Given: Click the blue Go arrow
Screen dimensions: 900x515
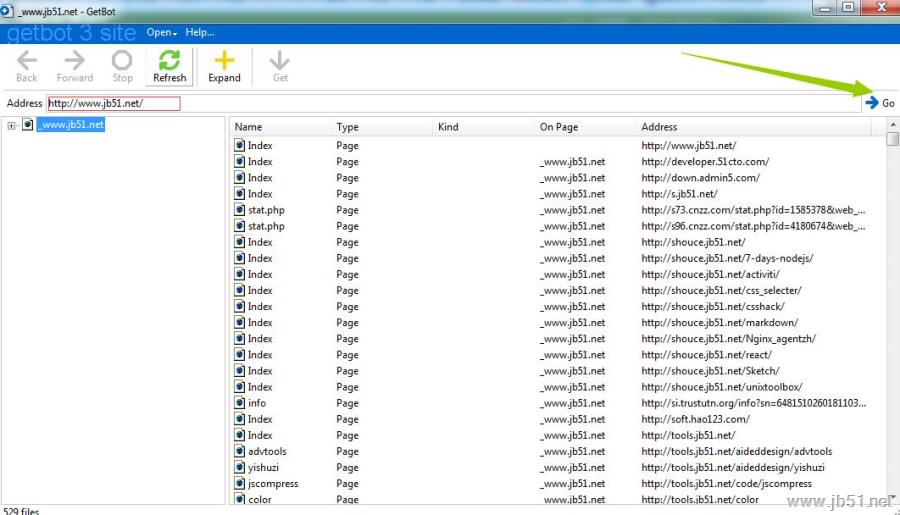Looking at the screenshot, I should [872, 103].
